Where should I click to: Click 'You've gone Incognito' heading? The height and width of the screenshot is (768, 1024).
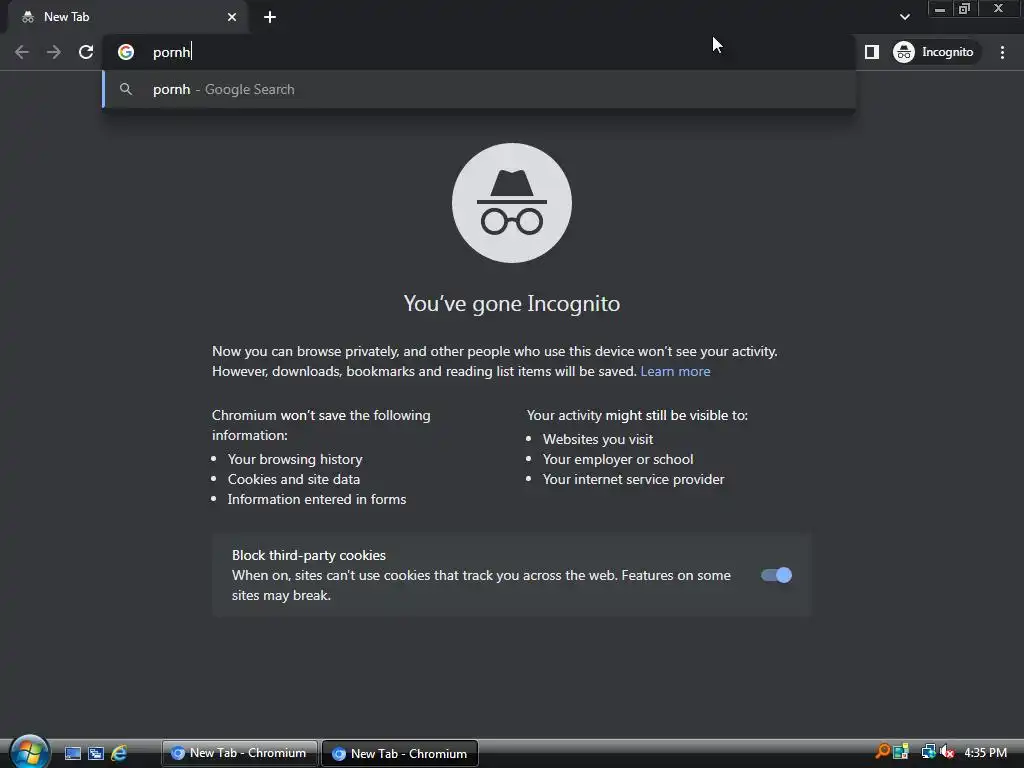point(512,304)
